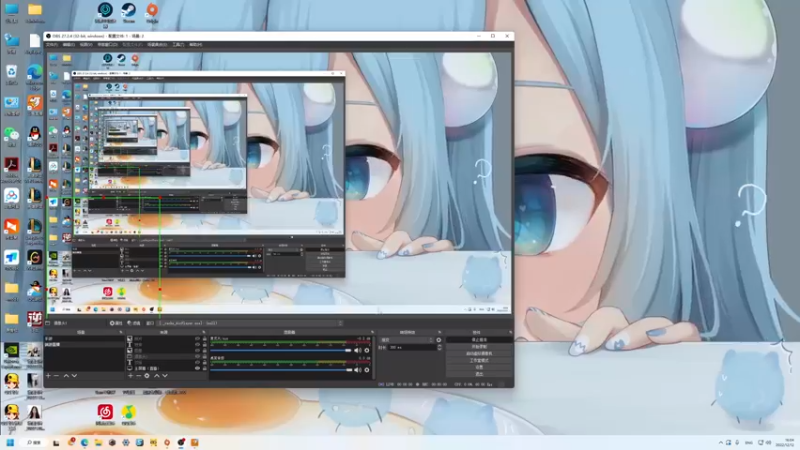
Task: Move source up with Sources panel arrow
Action: click(x=157, y=376)
